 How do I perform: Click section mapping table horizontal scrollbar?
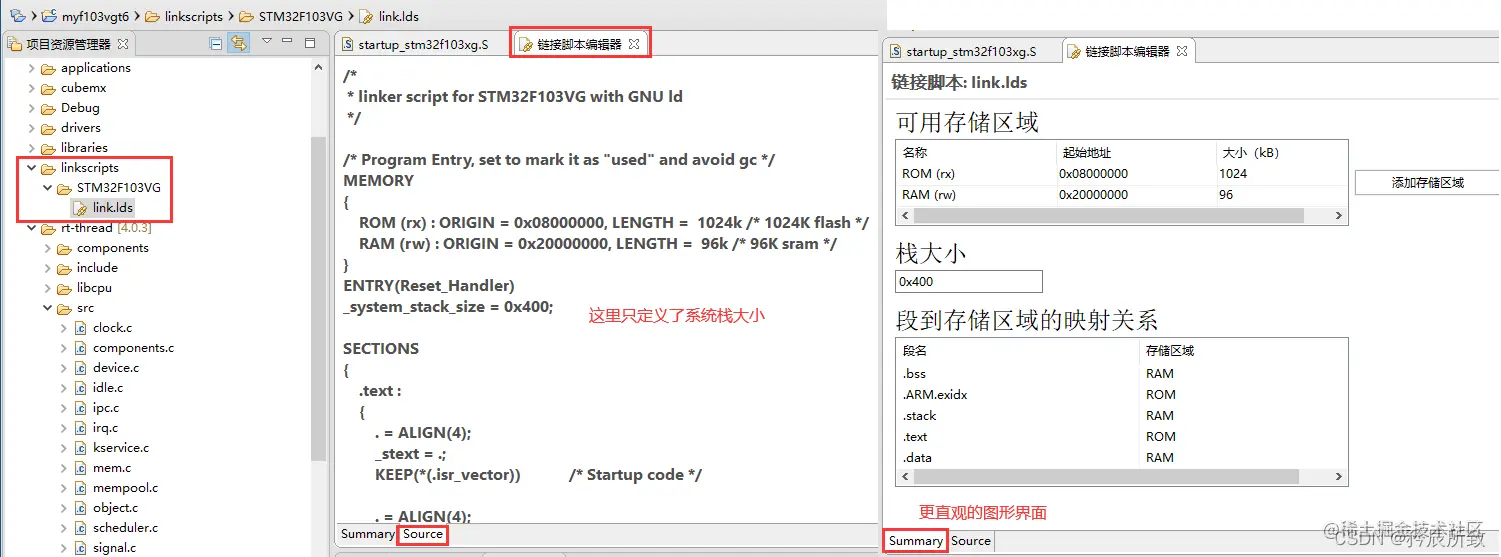(x=1122, y=478)
